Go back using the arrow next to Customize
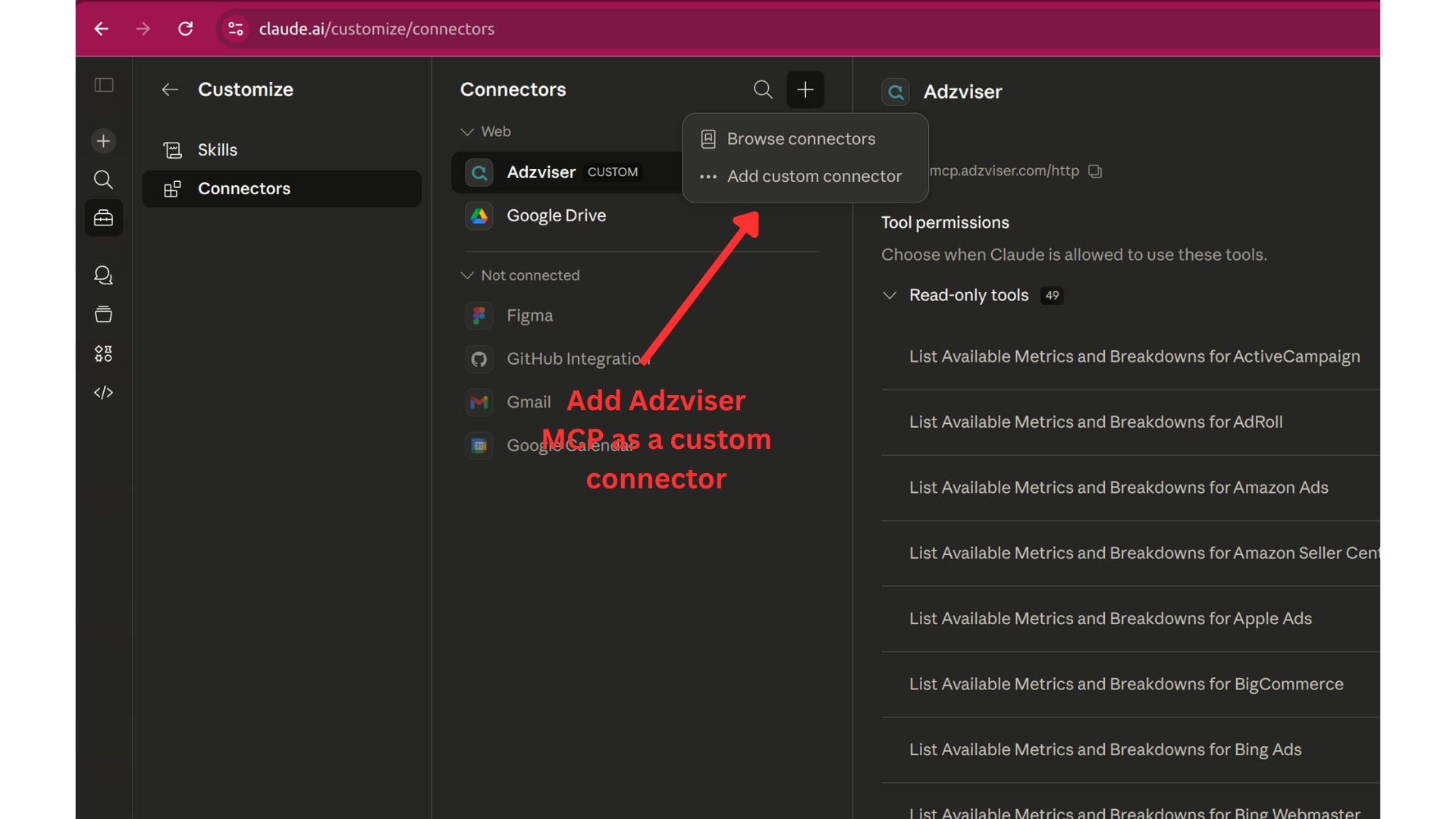This screenshot has height=819, width=1456. click(170, 89)
